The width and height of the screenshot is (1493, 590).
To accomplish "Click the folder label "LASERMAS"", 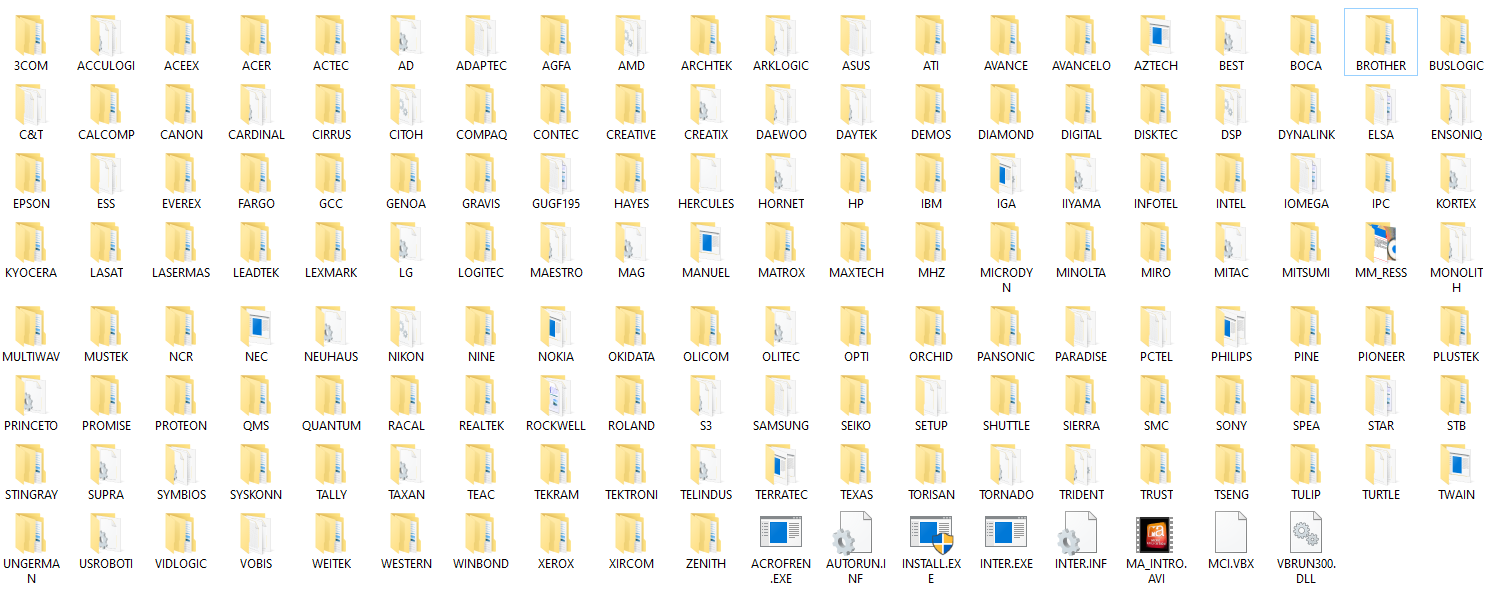I will pos(181,273).
